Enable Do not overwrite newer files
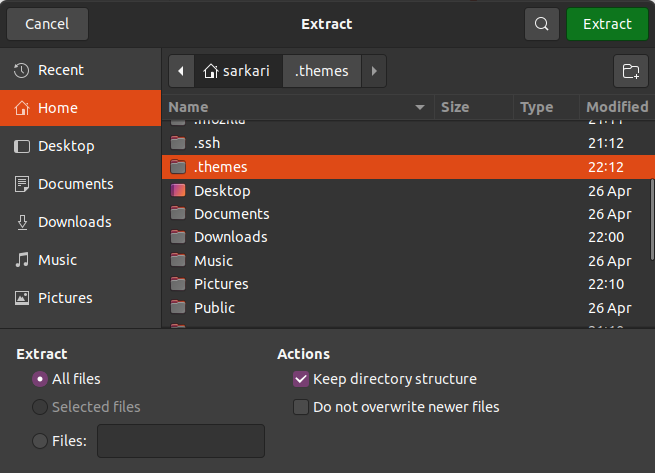655x473 pixels. (x=300, y=407)
